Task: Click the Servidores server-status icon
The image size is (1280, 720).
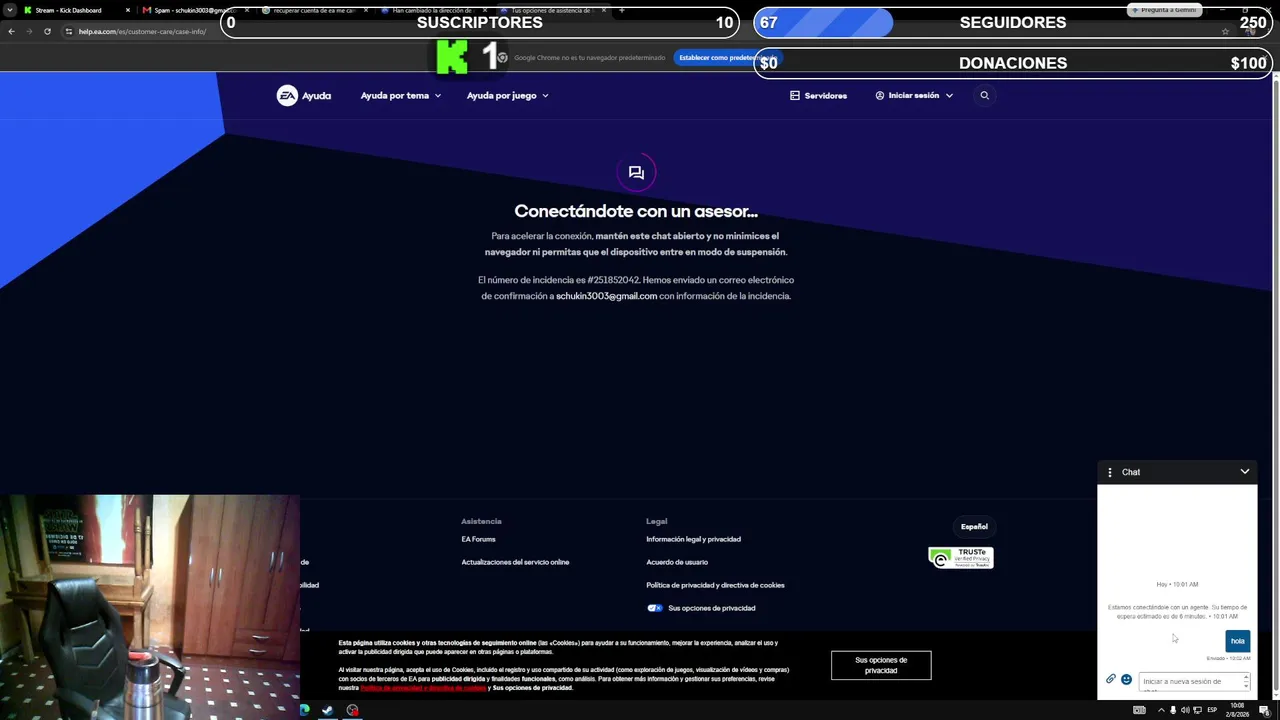Action: point(795,95)
